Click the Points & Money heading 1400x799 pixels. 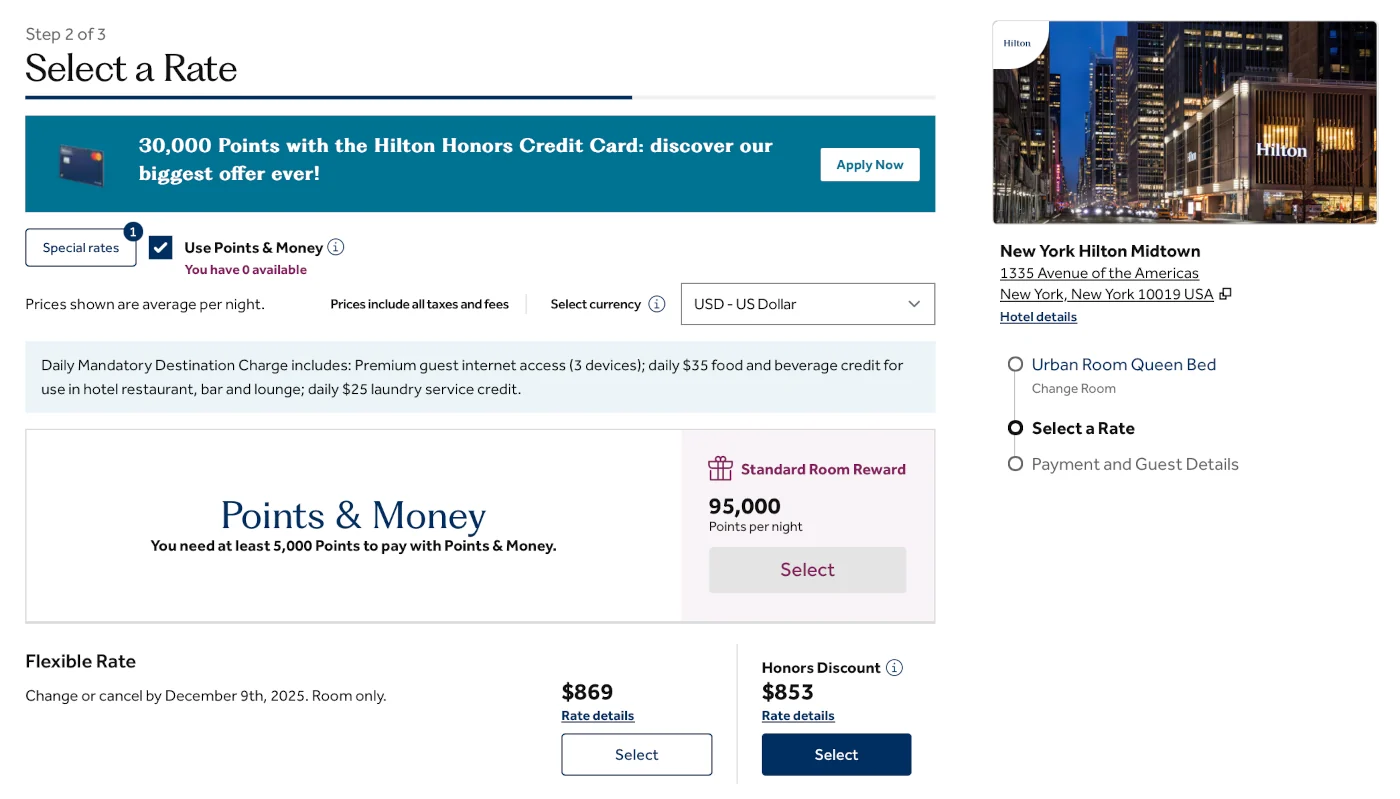pos(353,516)
